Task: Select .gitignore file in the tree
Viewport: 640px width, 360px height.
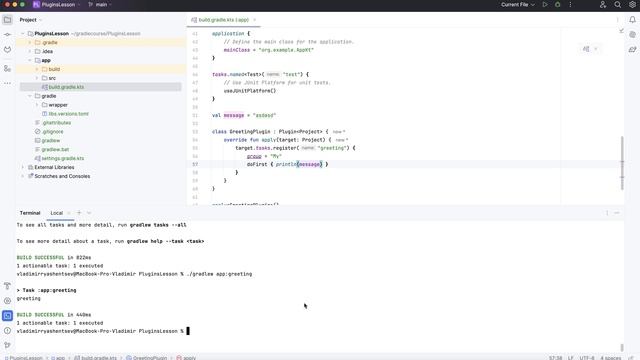Action: click(53, 132)
